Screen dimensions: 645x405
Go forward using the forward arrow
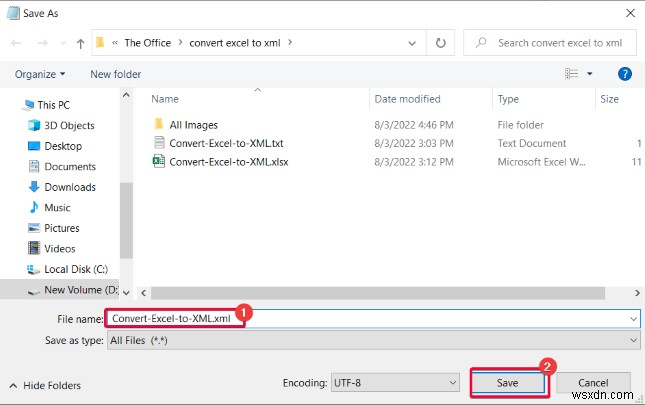coord(42,43)
